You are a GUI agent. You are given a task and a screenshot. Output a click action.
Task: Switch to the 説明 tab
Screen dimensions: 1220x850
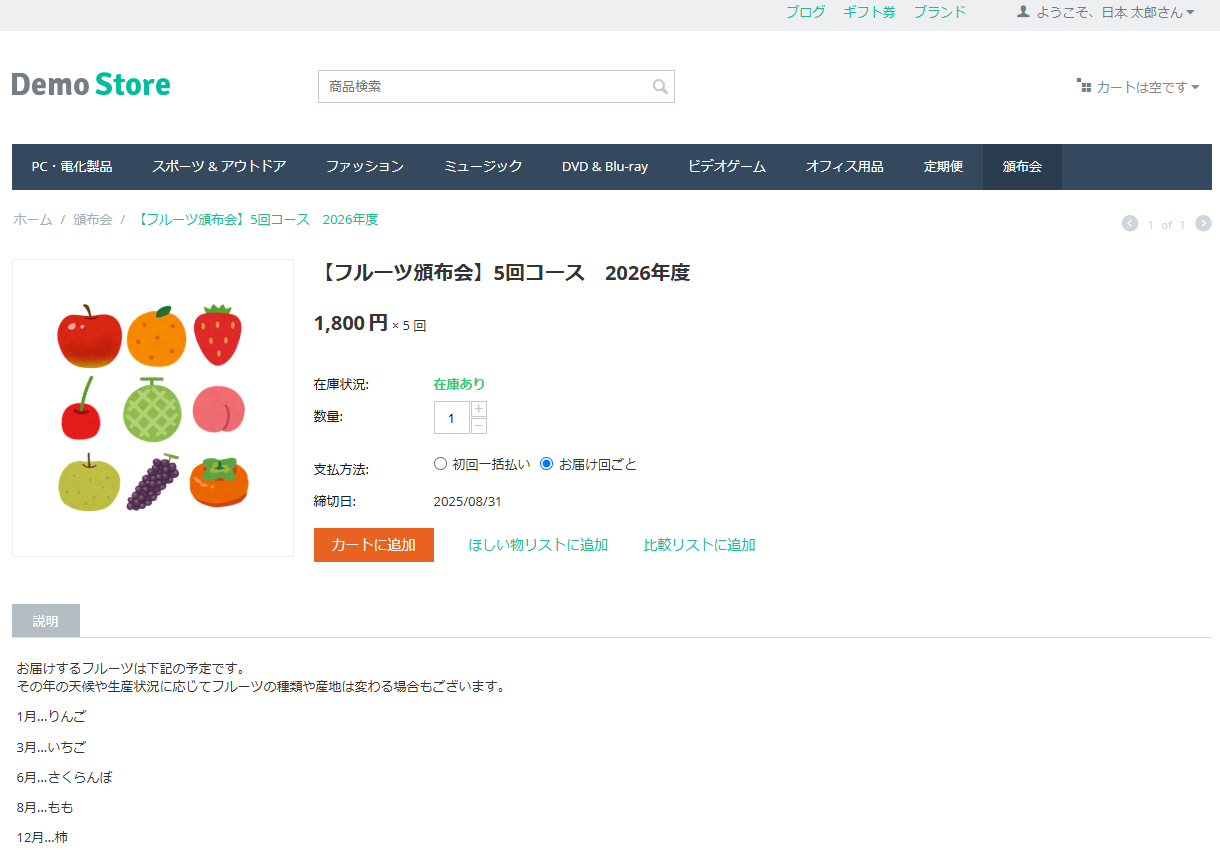coord(46,621)
